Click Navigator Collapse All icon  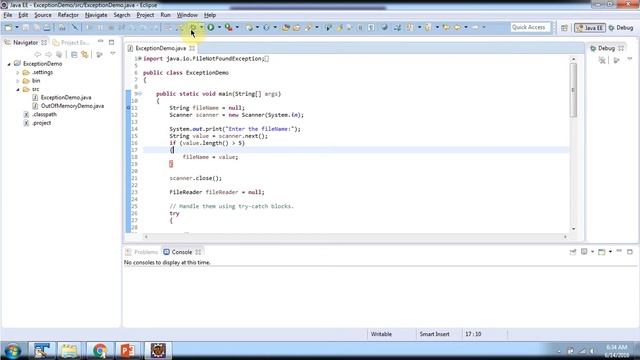tap(74, 54)
